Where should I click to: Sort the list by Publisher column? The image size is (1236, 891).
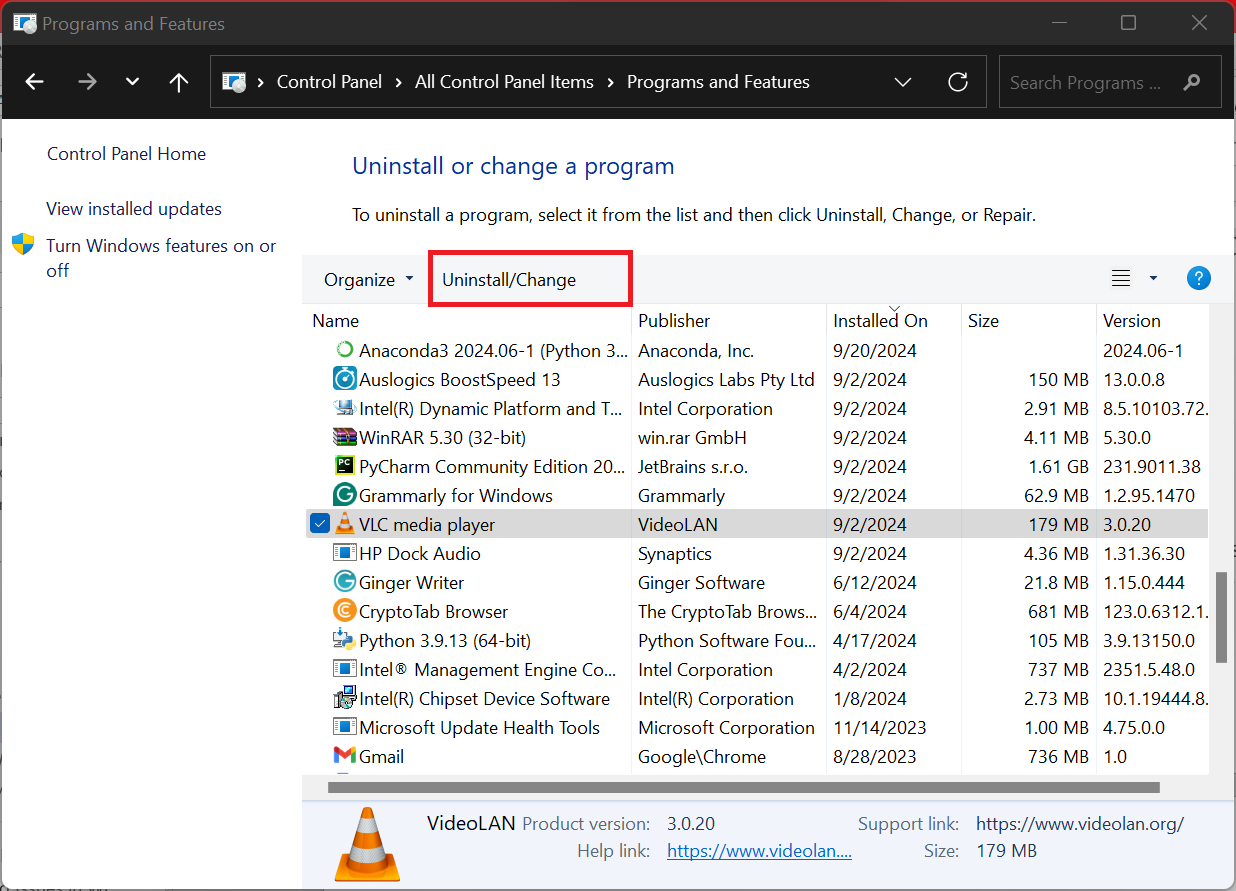tap(674, 321)
